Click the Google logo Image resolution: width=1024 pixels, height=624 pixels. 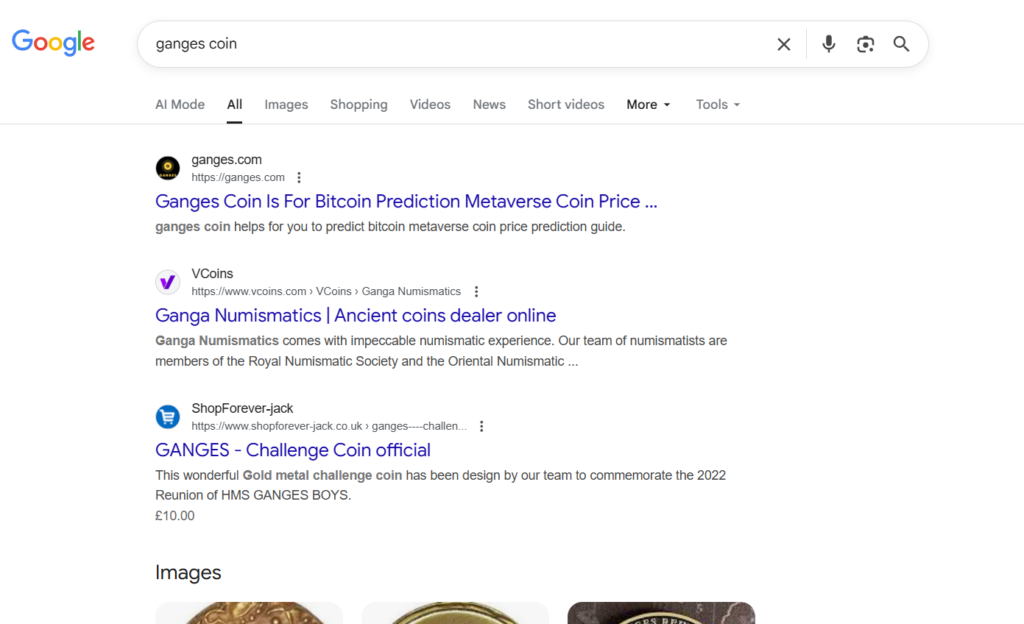tap(53, 43)
